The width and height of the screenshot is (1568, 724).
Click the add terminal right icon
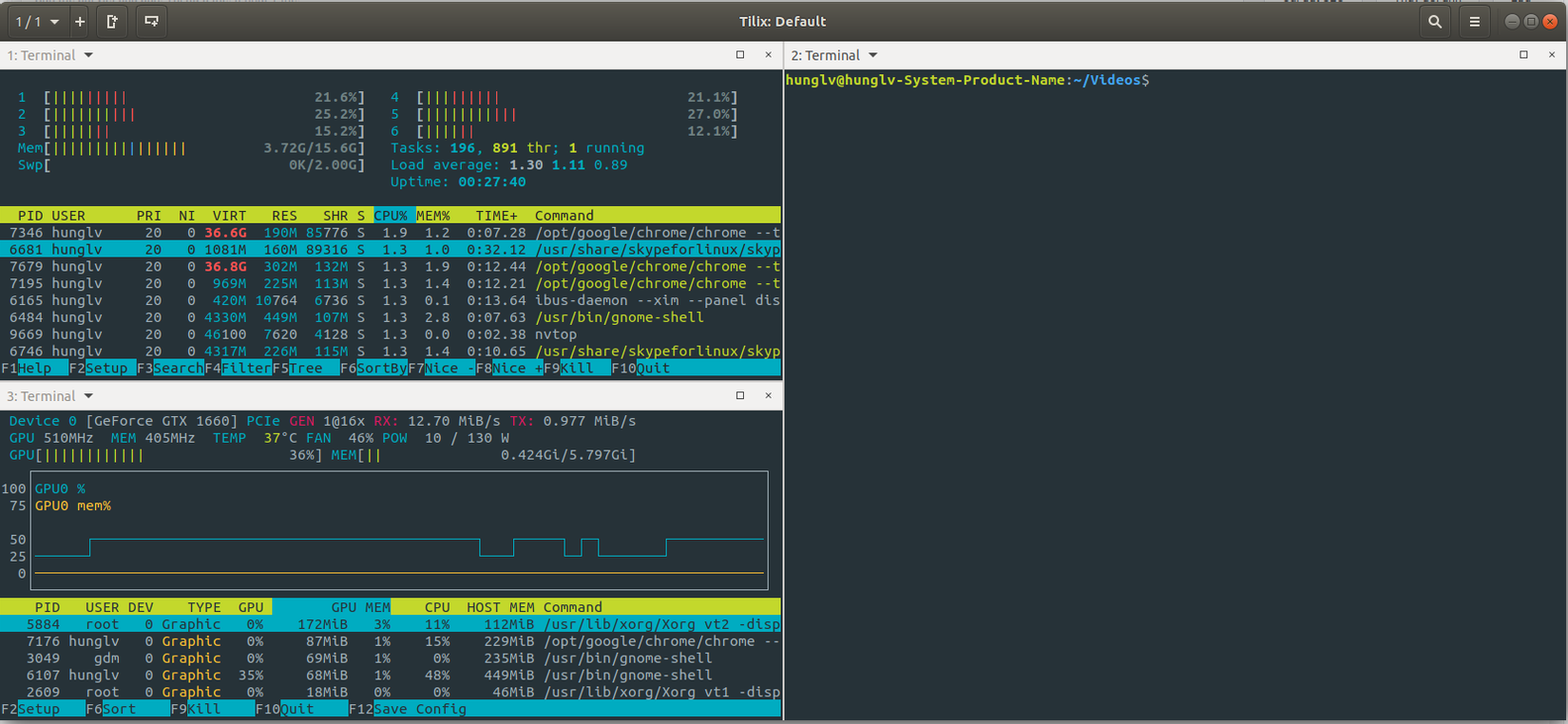coord(112,21)
